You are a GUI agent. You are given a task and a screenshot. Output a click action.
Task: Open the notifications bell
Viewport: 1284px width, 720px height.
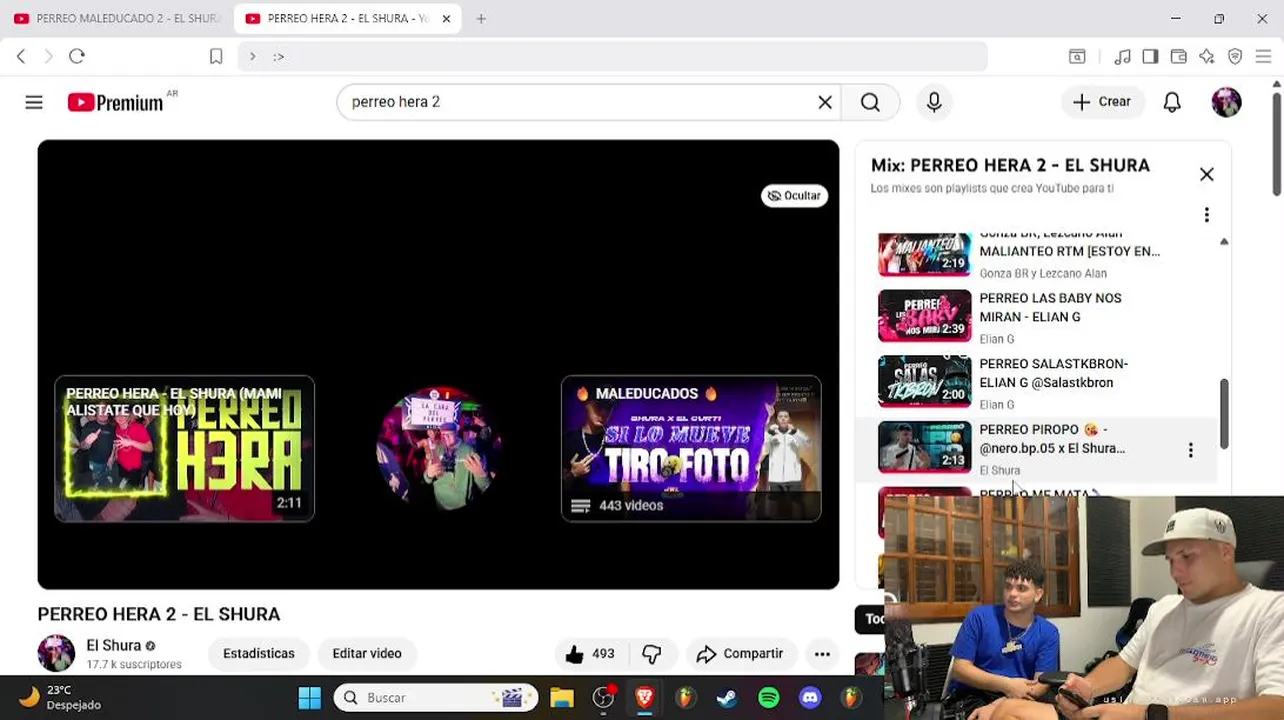(x=1172, y=102)
